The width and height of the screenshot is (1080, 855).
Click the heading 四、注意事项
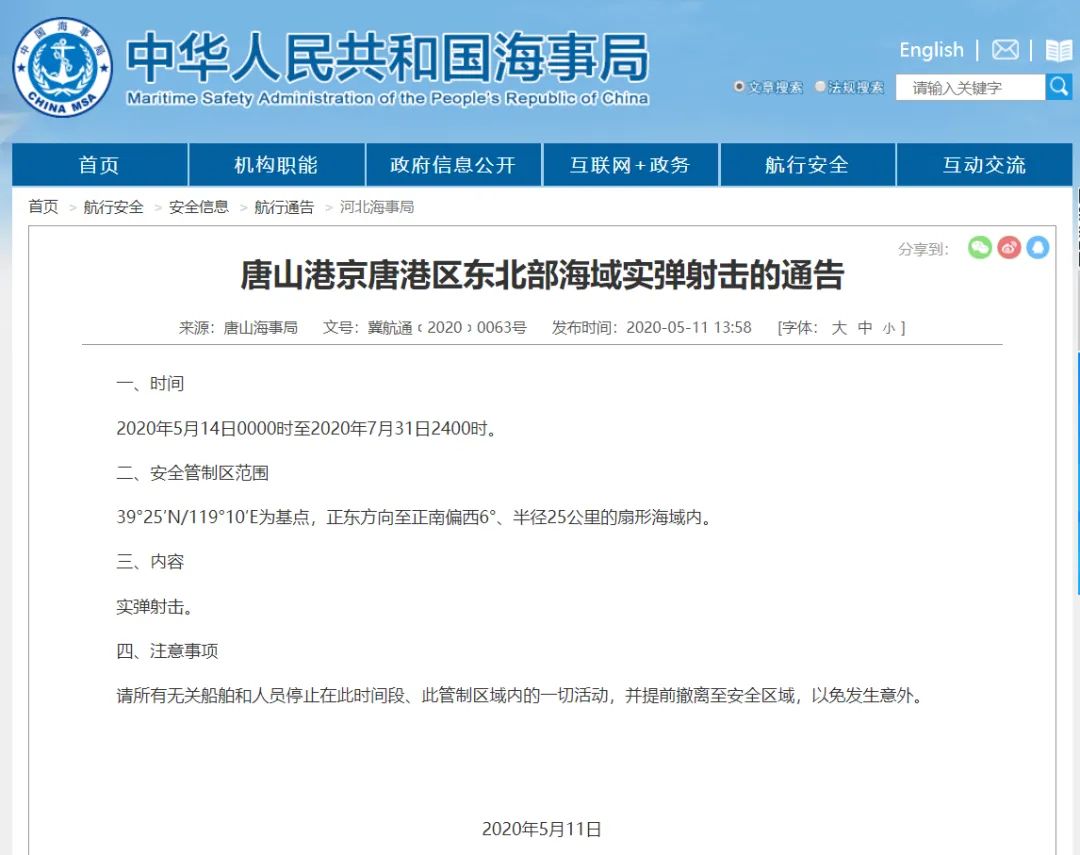click(x=167, y=651)
